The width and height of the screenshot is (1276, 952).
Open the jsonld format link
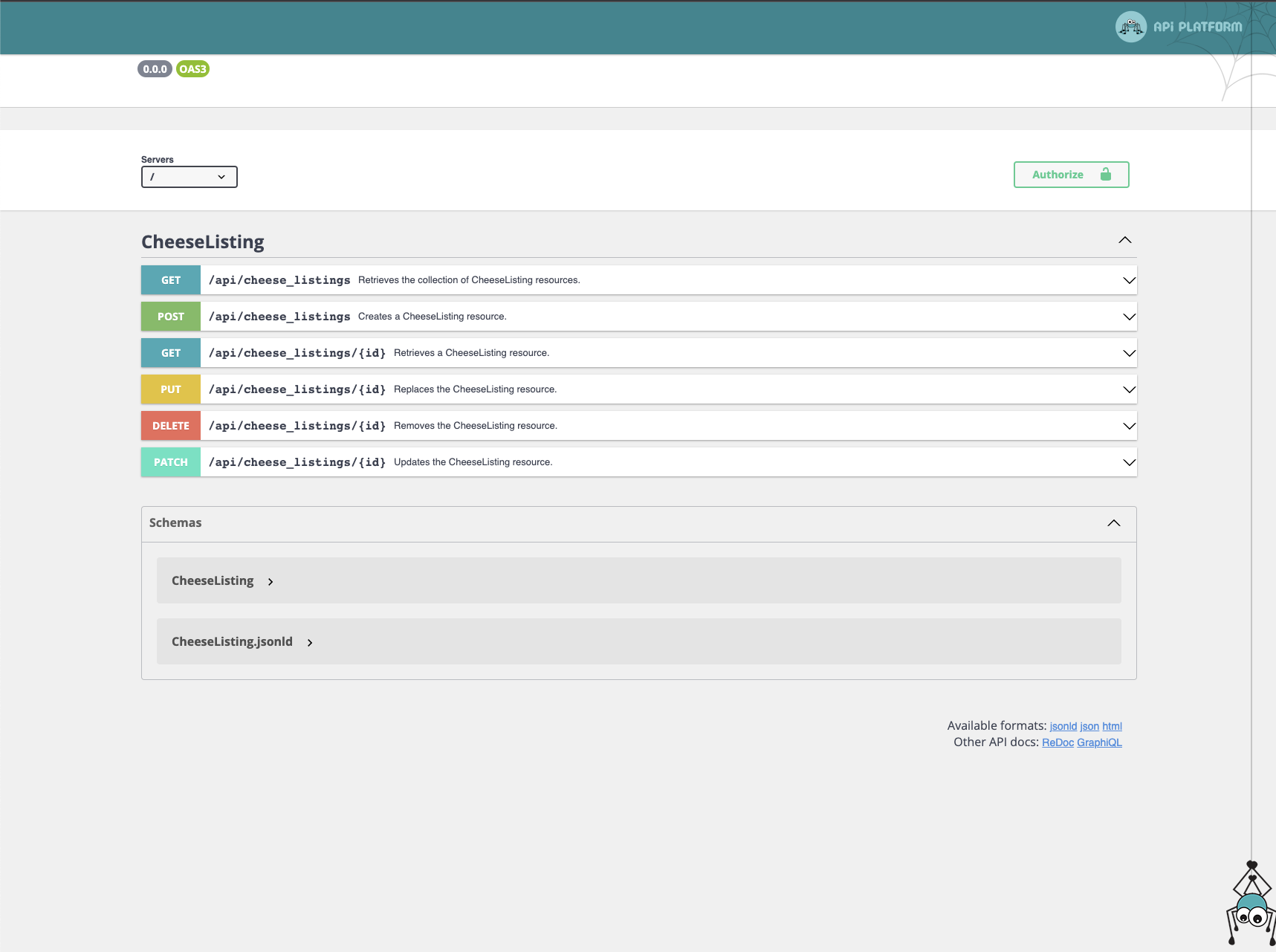click(x=1063, y=726)
